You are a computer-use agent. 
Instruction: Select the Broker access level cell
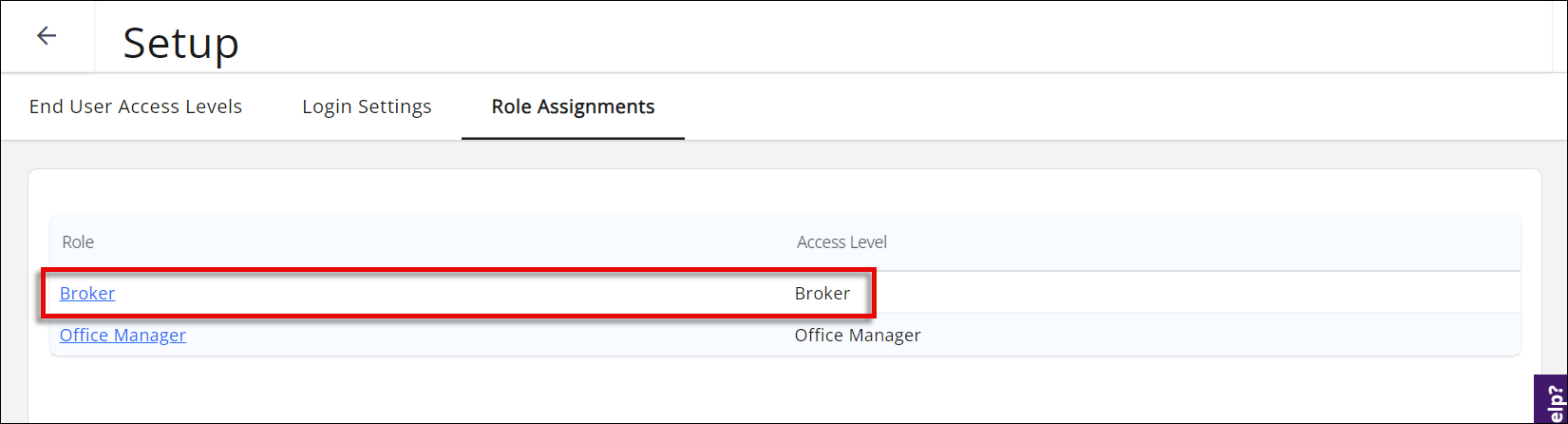click(x=822, y=294)
